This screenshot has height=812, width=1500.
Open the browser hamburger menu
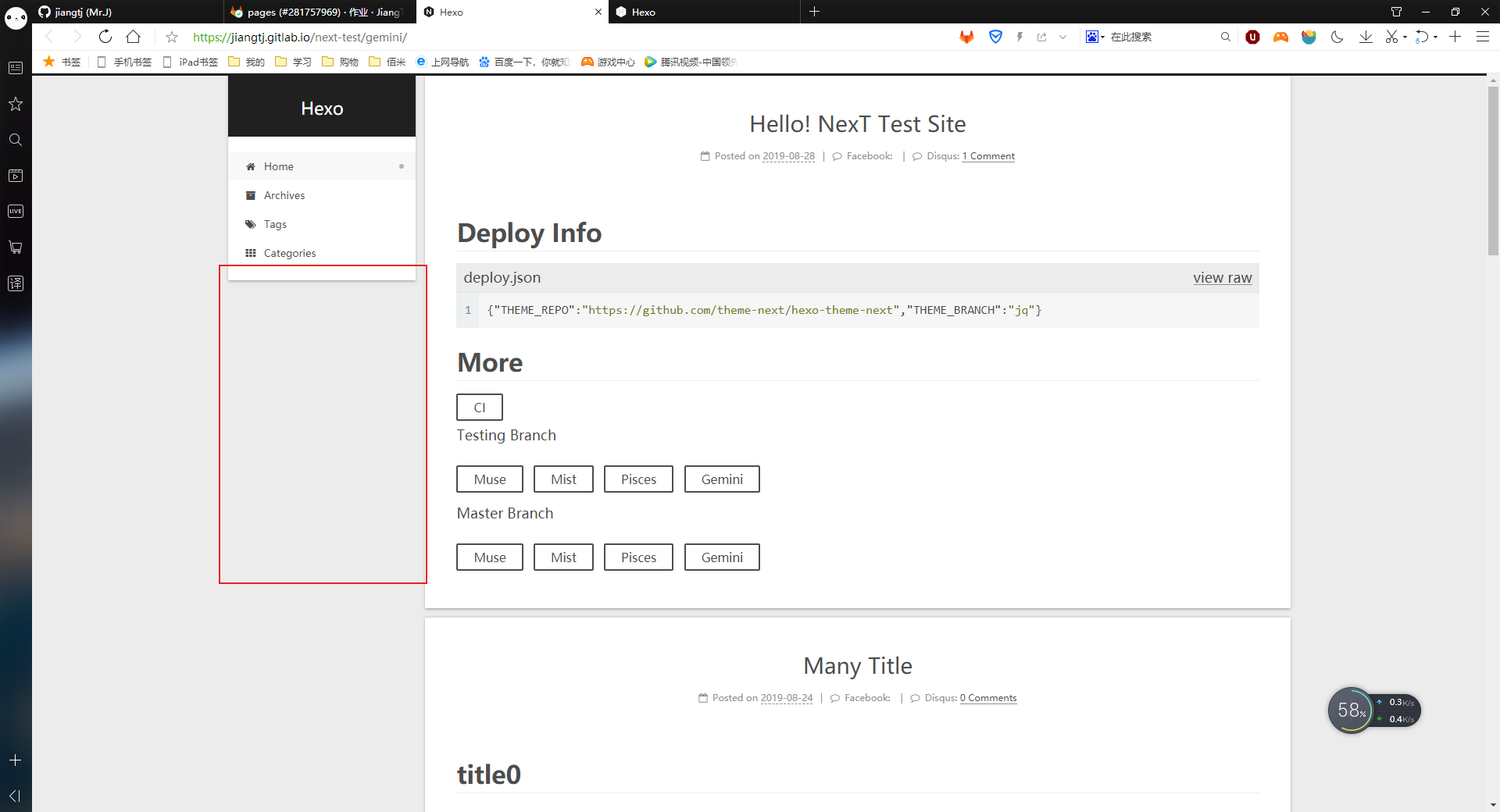tap(1482, 37)
